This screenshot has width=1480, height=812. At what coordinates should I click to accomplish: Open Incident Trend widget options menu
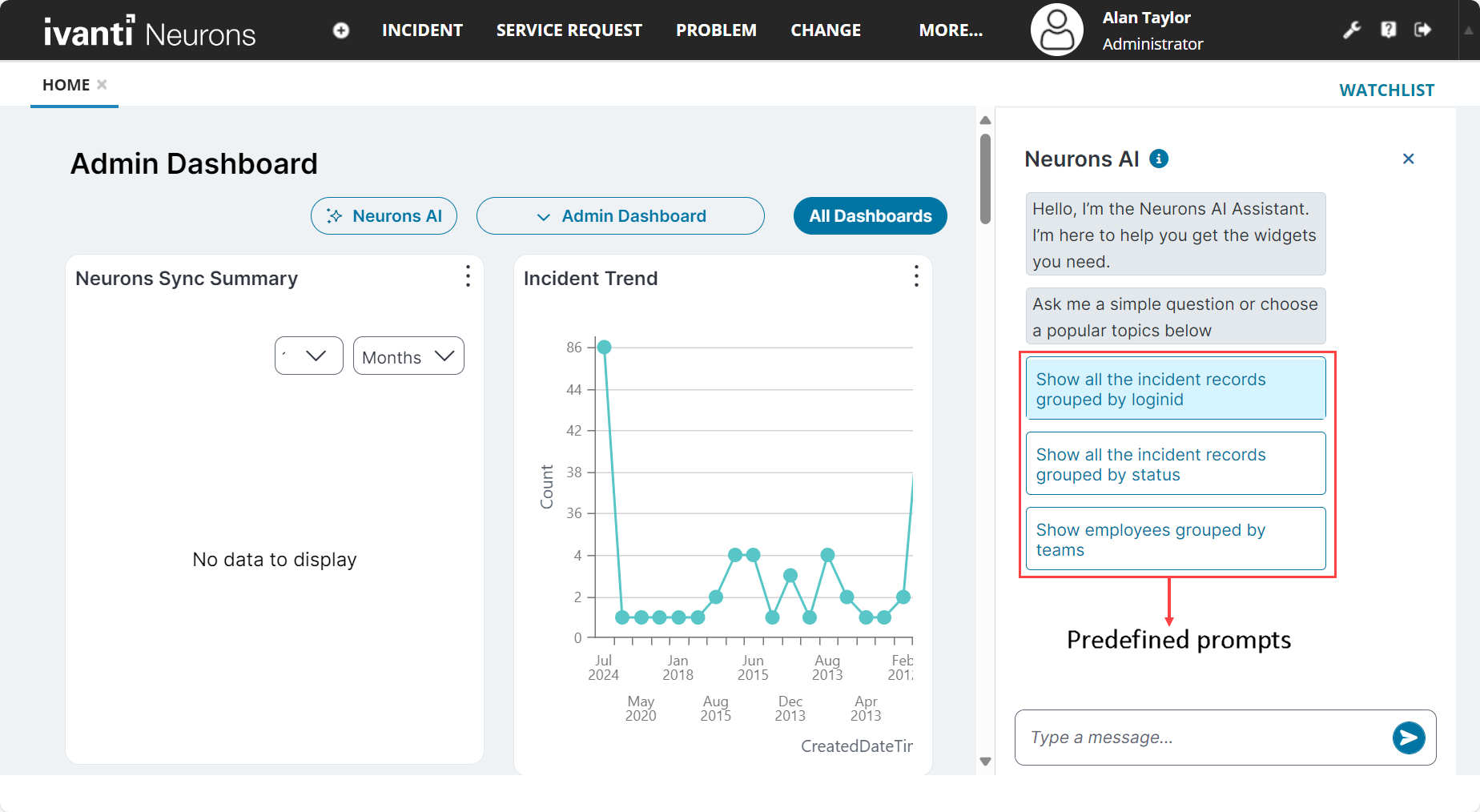916,277
